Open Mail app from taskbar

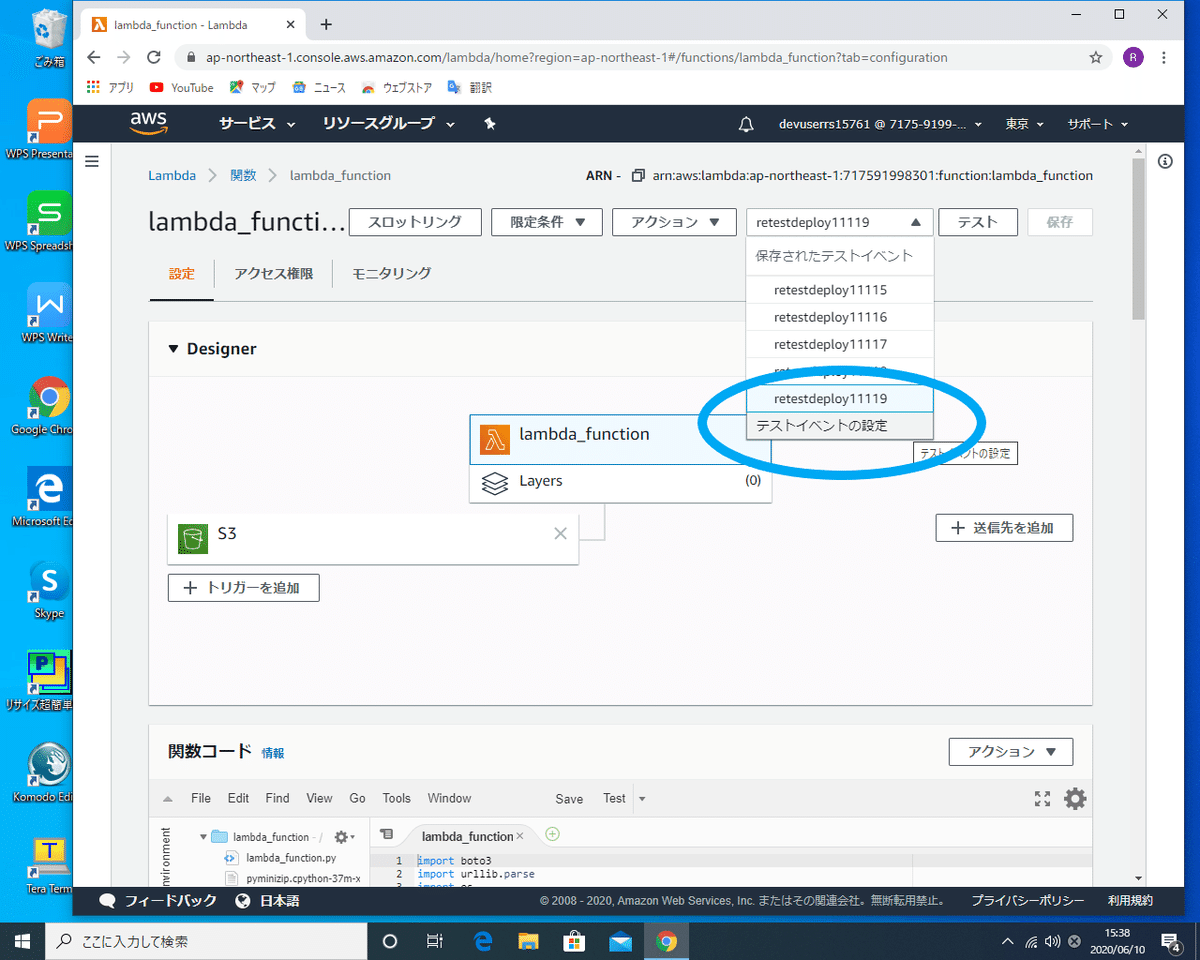click(x=620, y=941)
